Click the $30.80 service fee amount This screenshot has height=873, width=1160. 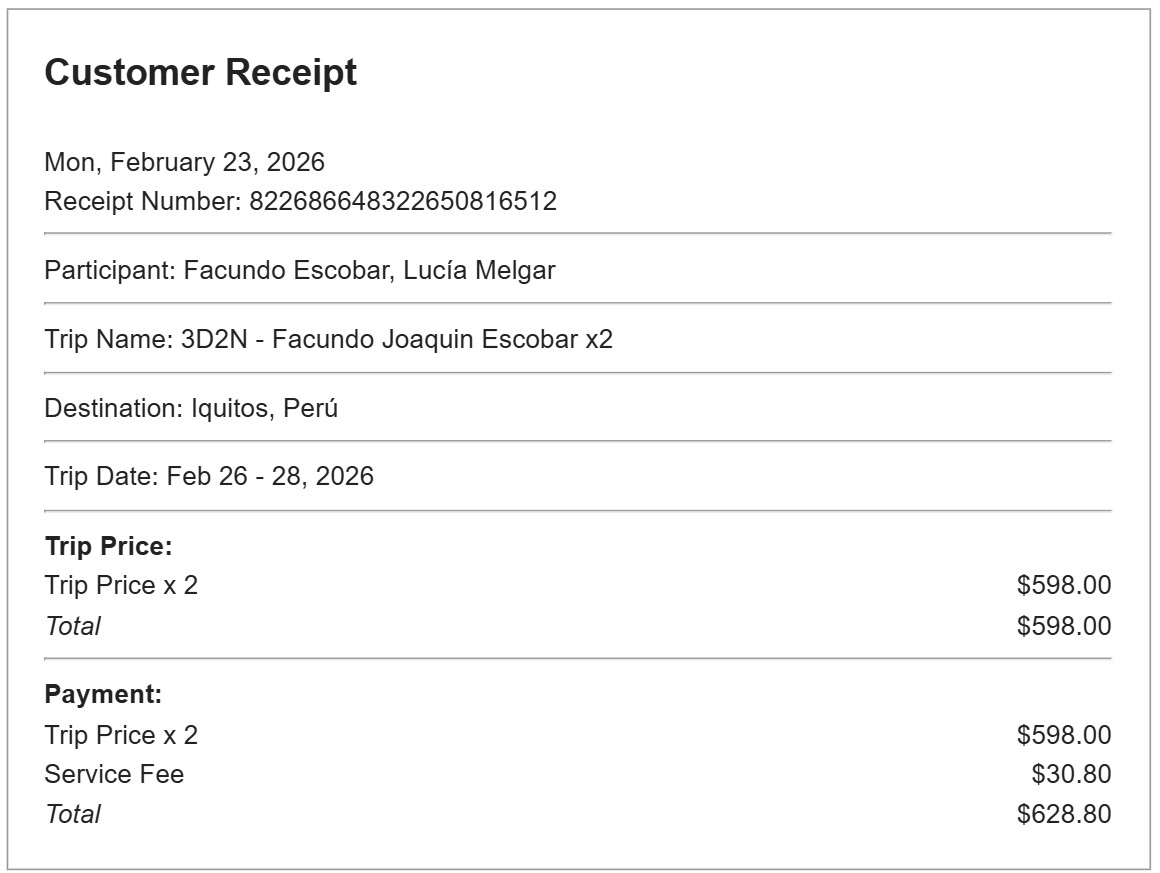[x=1070, y=774]
